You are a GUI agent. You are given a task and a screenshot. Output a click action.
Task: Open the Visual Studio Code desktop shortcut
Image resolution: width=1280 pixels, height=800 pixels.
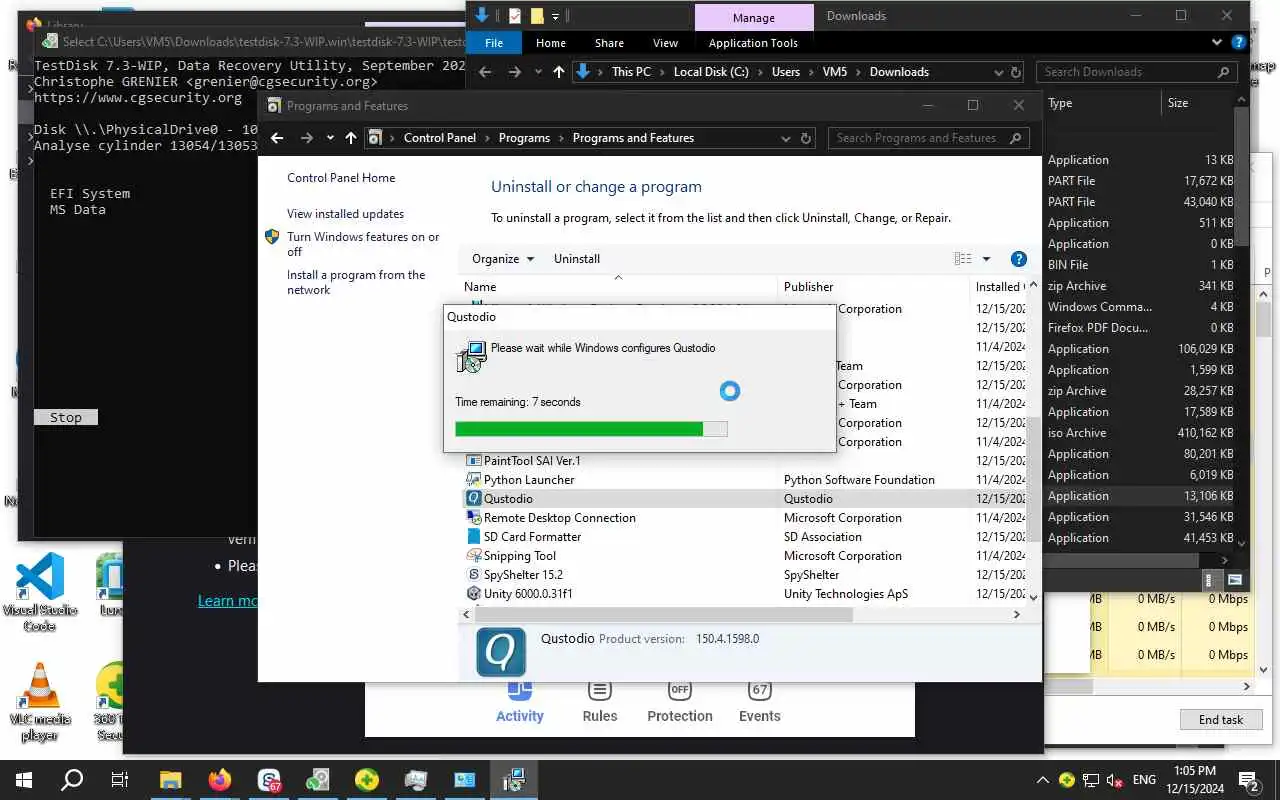(x=40, y=592)
